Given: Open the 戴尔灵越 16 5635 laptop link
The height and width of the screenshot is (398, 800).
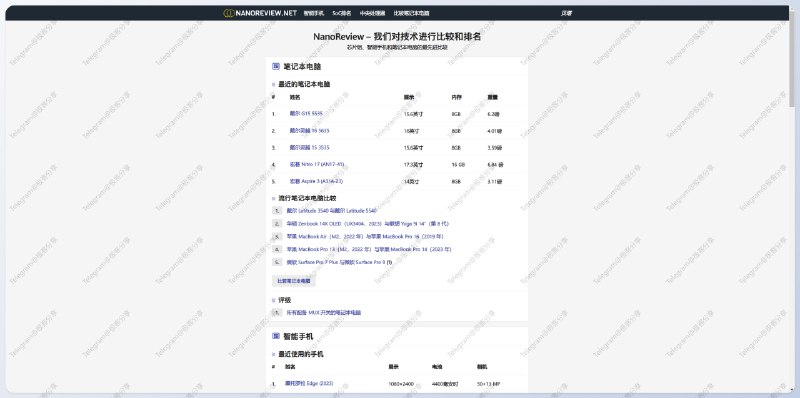Looking at the screenshot, I should coord(309,131).
